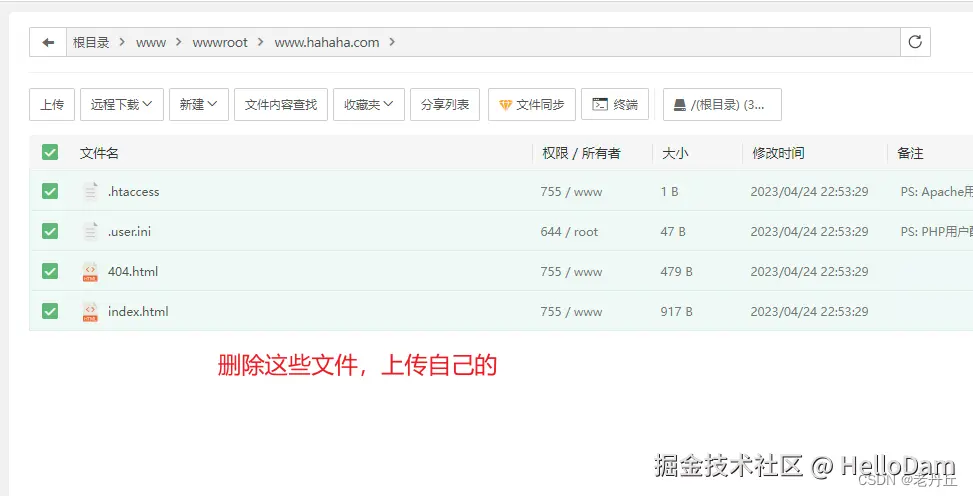Open the index.html file name
The width and height of the screenshot is (973, 496).
138,311
